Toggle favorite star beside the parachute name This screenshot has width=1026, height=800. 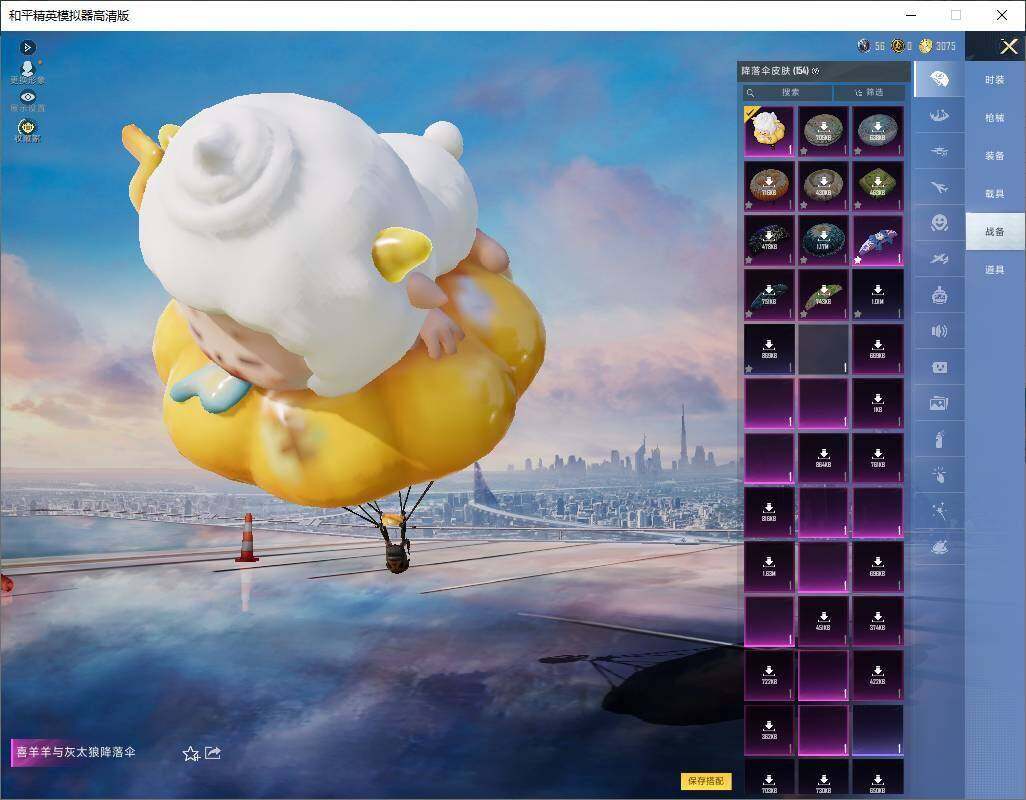tap(191, 754)
